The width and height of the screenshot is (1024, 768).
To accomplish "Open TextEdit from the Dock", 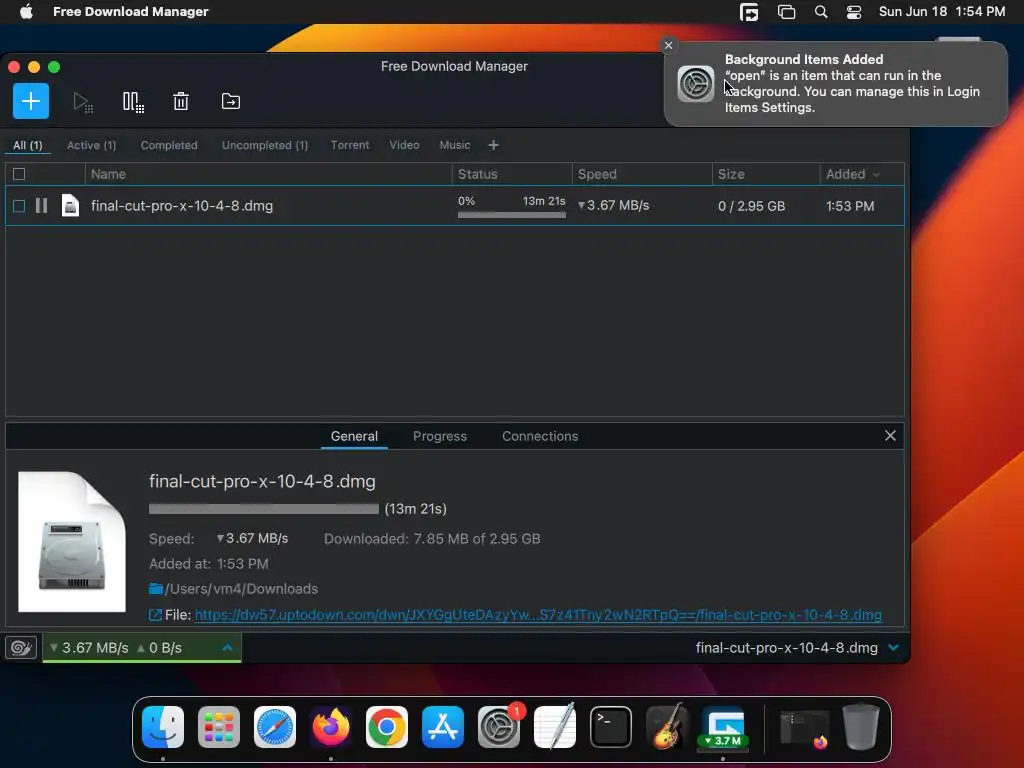I will (554, 727).
